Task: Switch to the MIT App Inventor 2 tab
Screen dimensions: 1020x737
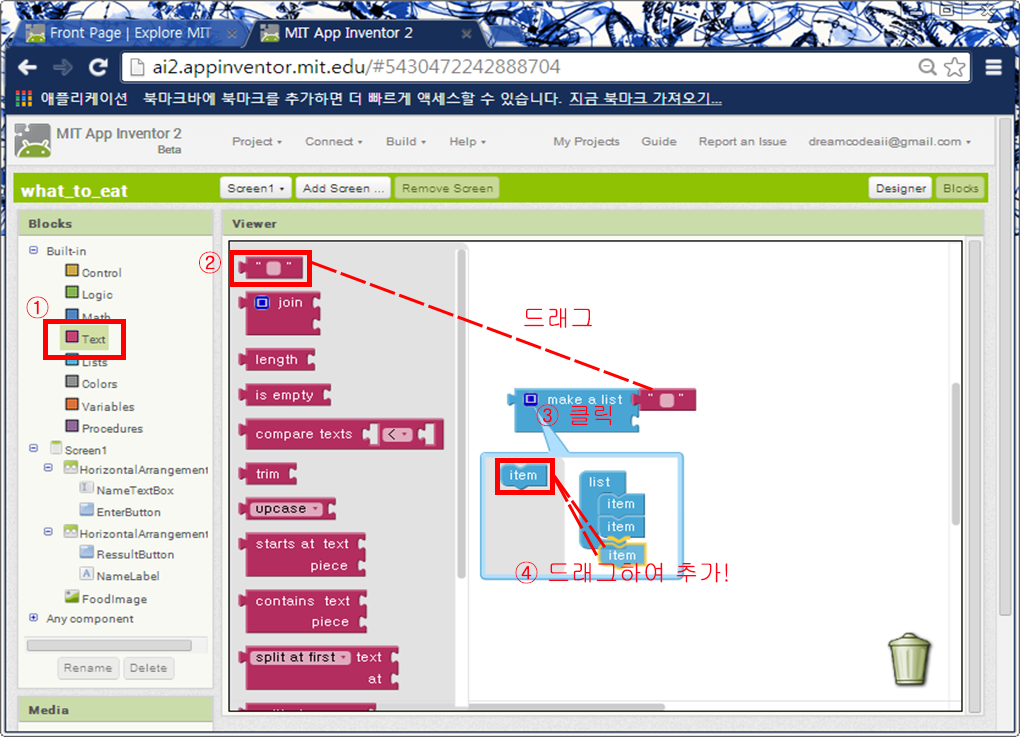Action: [x=362, y=33]
